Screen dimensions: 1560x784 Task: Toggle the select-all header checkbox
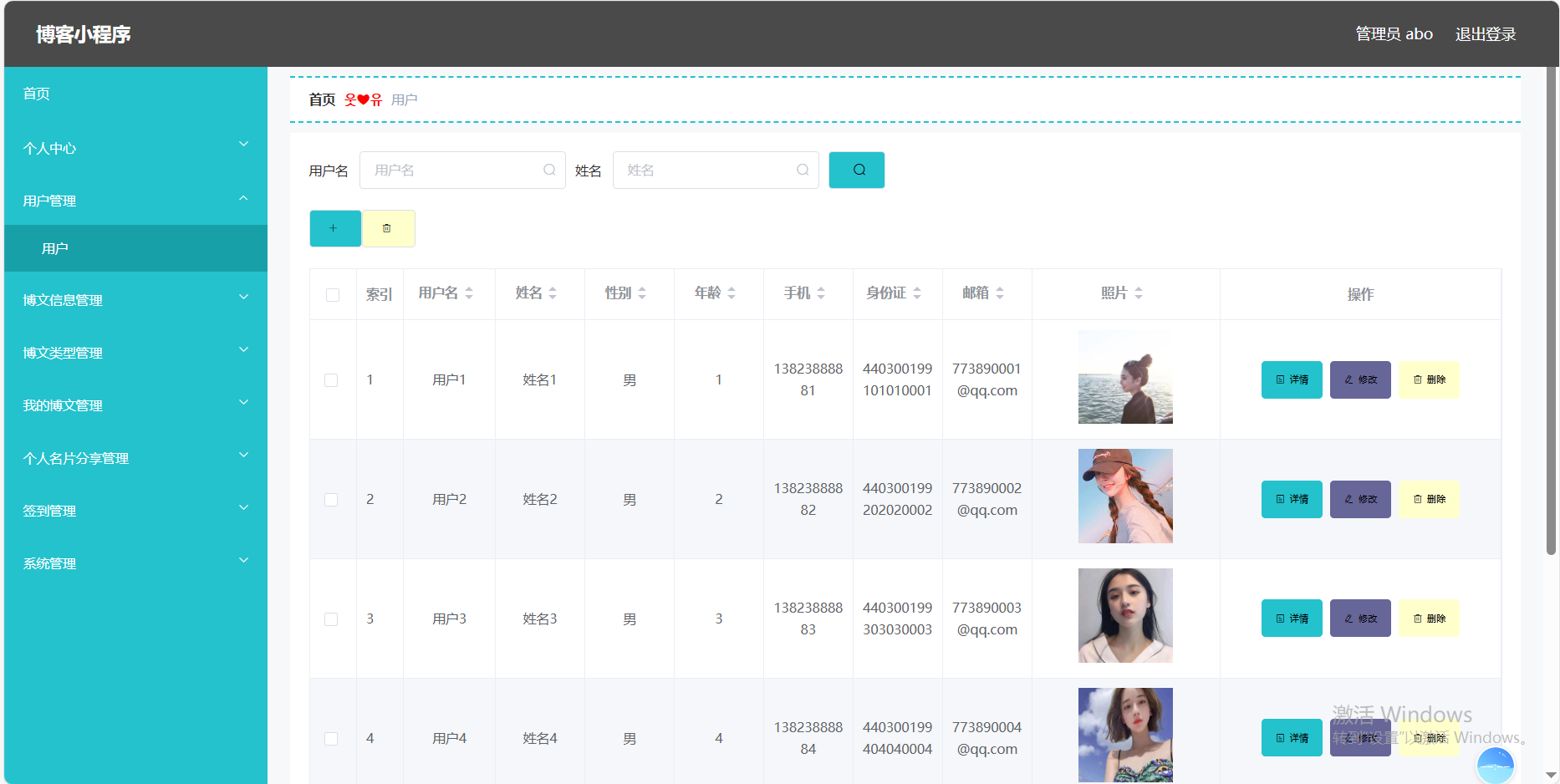point(333,295)
